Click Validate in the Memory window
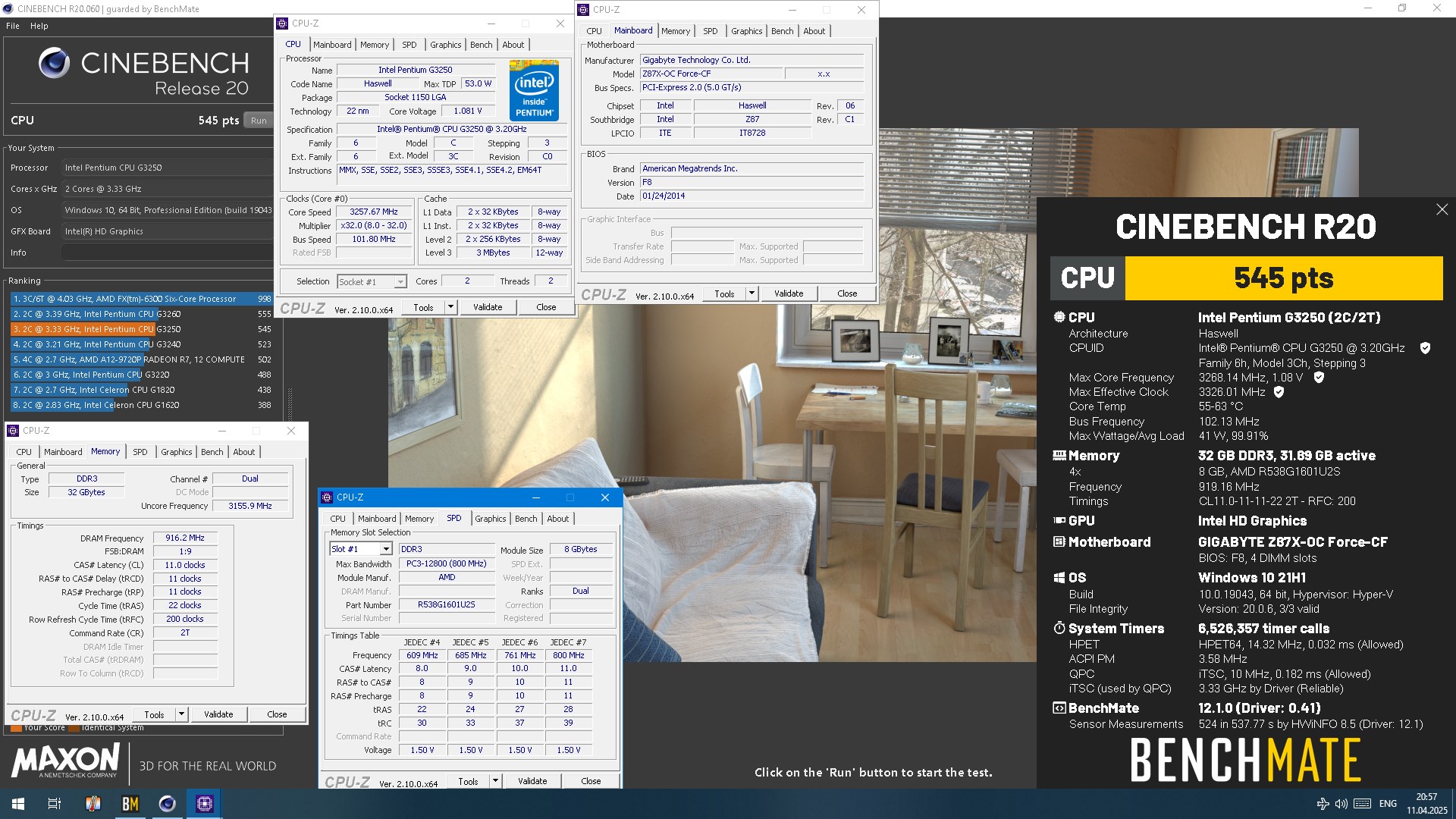 click(x=218, y=714)
